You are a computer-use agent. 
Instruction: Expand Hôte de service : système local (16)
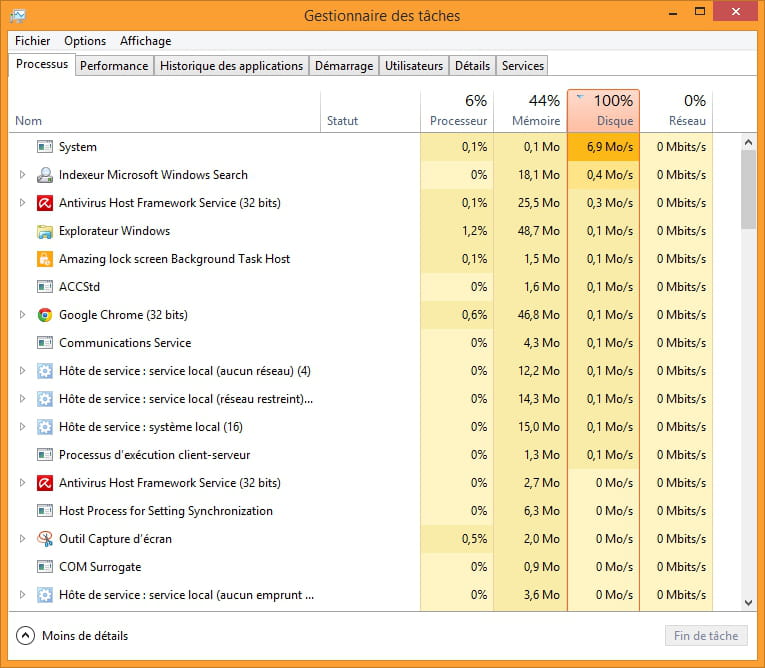pyautogui.click(x=22, y=427)
